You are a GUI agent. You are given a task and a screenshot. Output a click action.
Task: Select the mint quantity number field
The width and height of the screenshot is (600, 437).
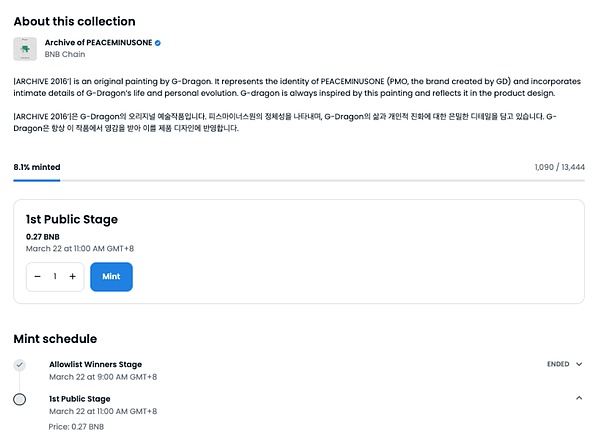pos(55,276)
